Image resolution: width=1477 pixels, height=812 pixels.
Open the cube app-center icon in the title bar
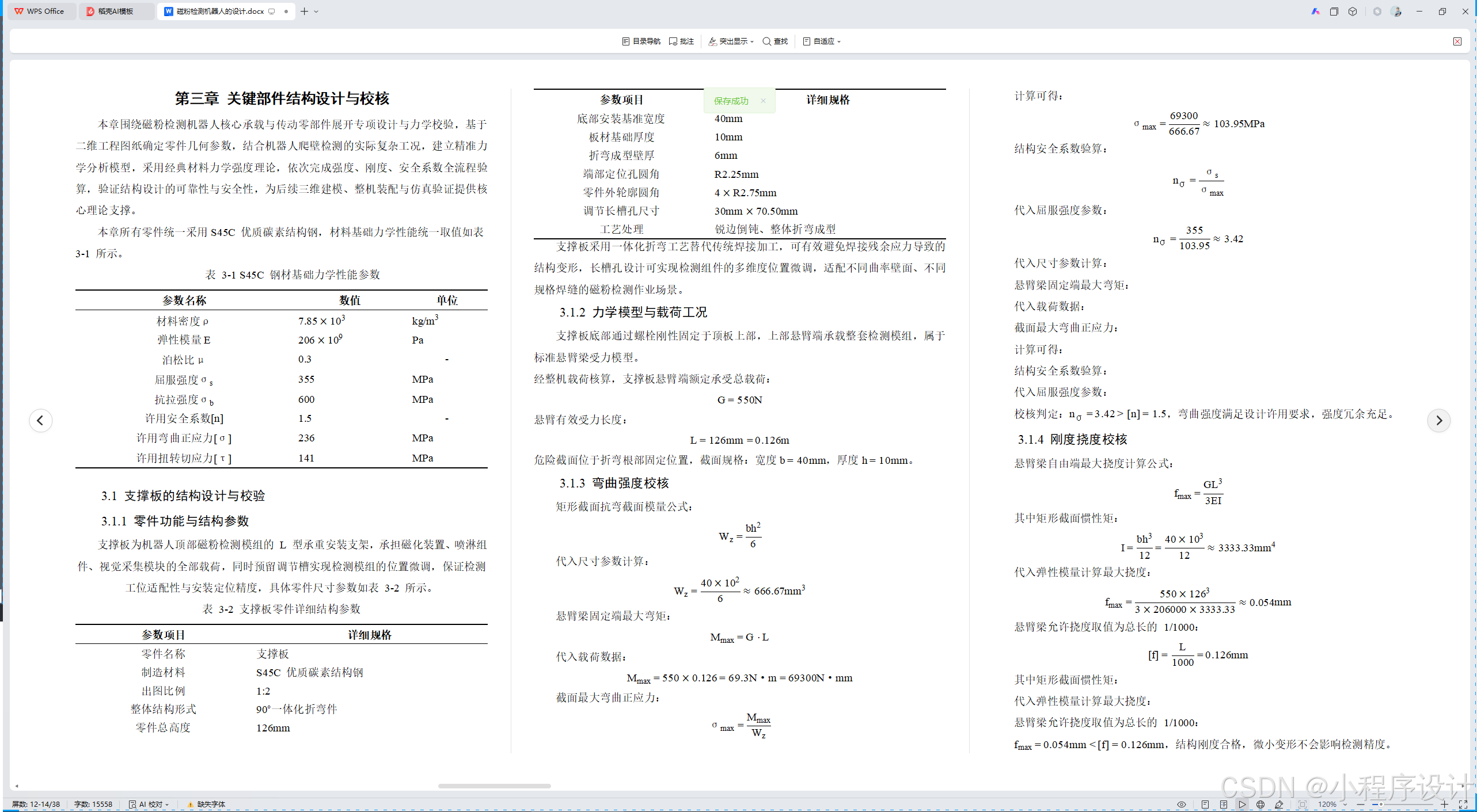tap(1353, 11)
